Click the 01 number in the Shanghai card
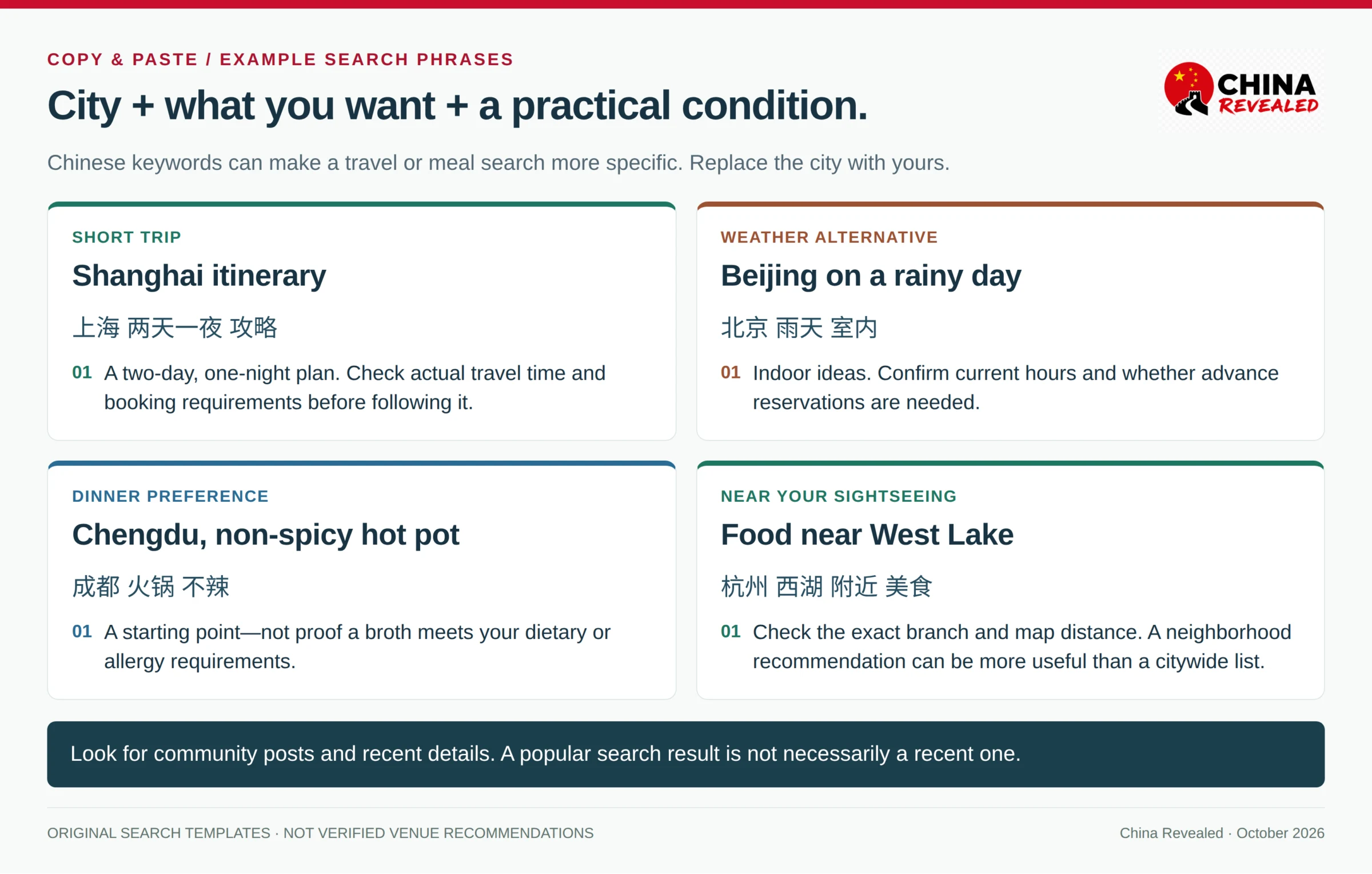The height and width of the screenshot is (874, 1372). pyautogui.click(x=82, y=373)
